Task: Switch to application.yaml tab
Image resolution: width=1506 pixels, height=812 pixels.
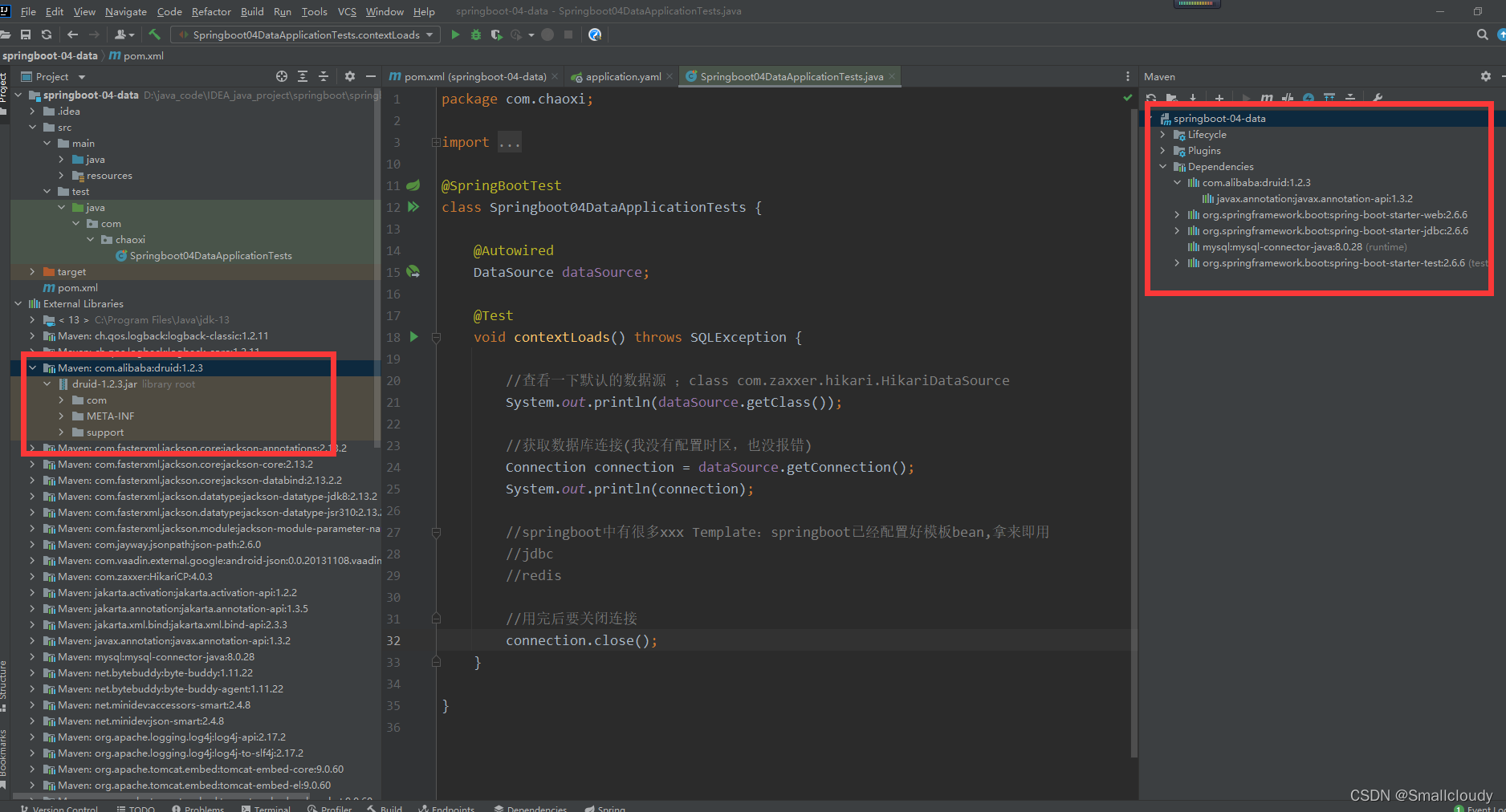Action: point(622,76)
